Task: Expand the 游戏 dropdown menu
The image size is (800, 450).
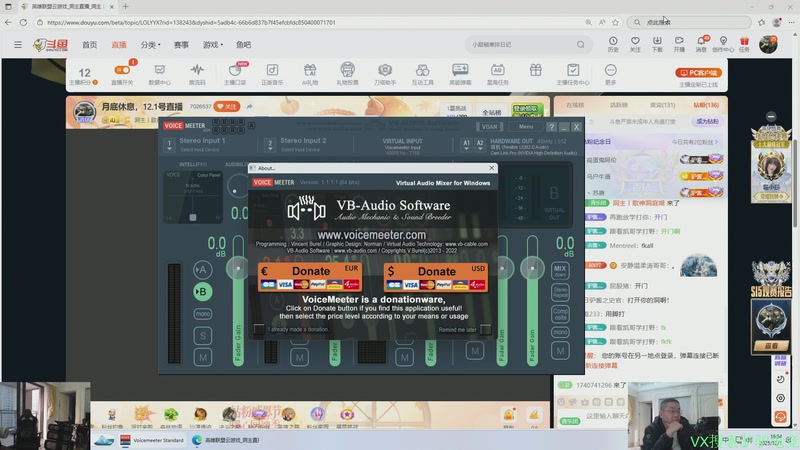Action: 212,45
